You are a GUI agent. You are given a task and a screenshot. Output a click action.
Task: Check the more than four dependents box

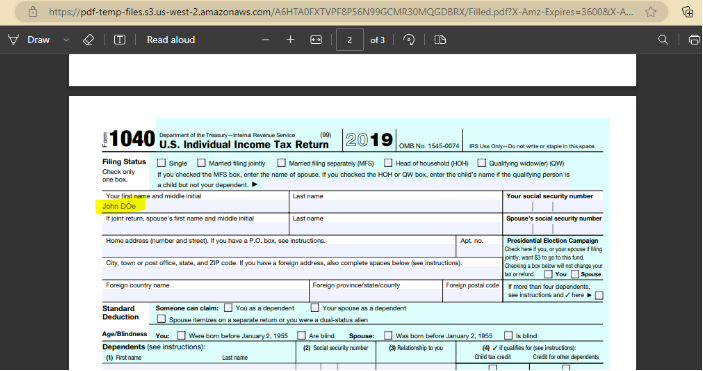599,295
